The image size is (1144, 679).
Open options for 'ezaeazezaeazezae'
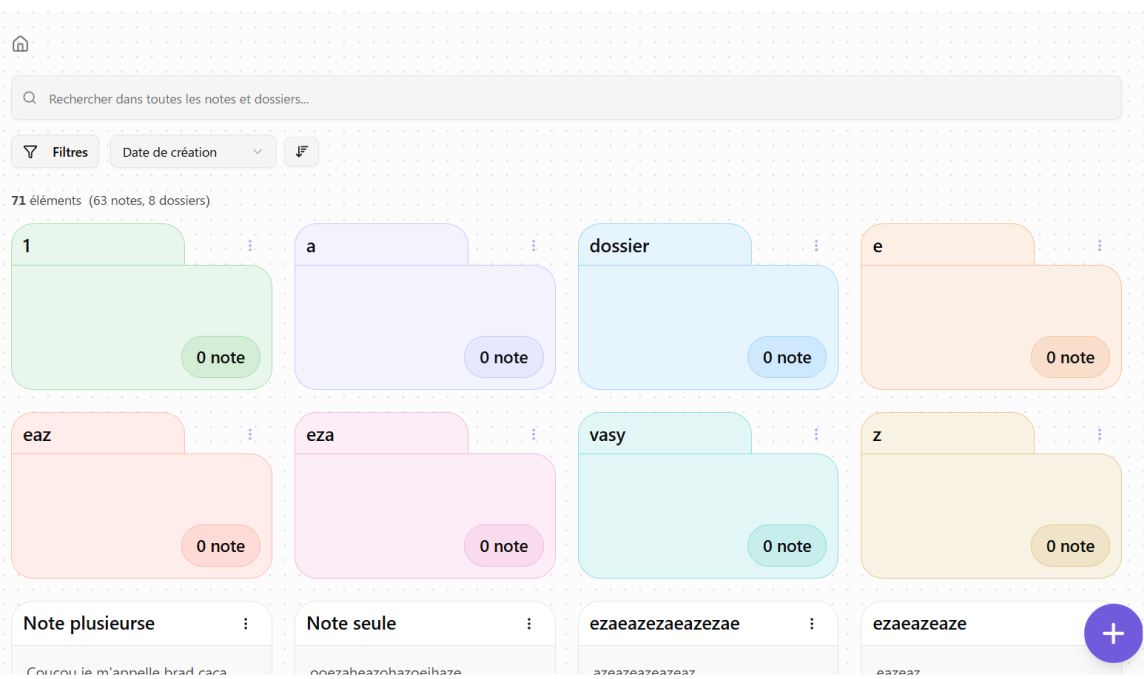click(x=812, y=623)
